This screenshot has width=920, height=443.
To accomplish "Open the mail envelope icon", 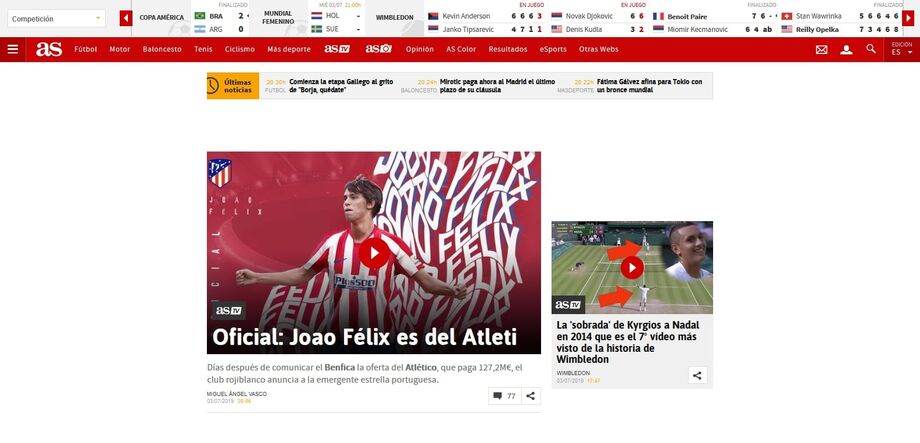I will 821,50.
